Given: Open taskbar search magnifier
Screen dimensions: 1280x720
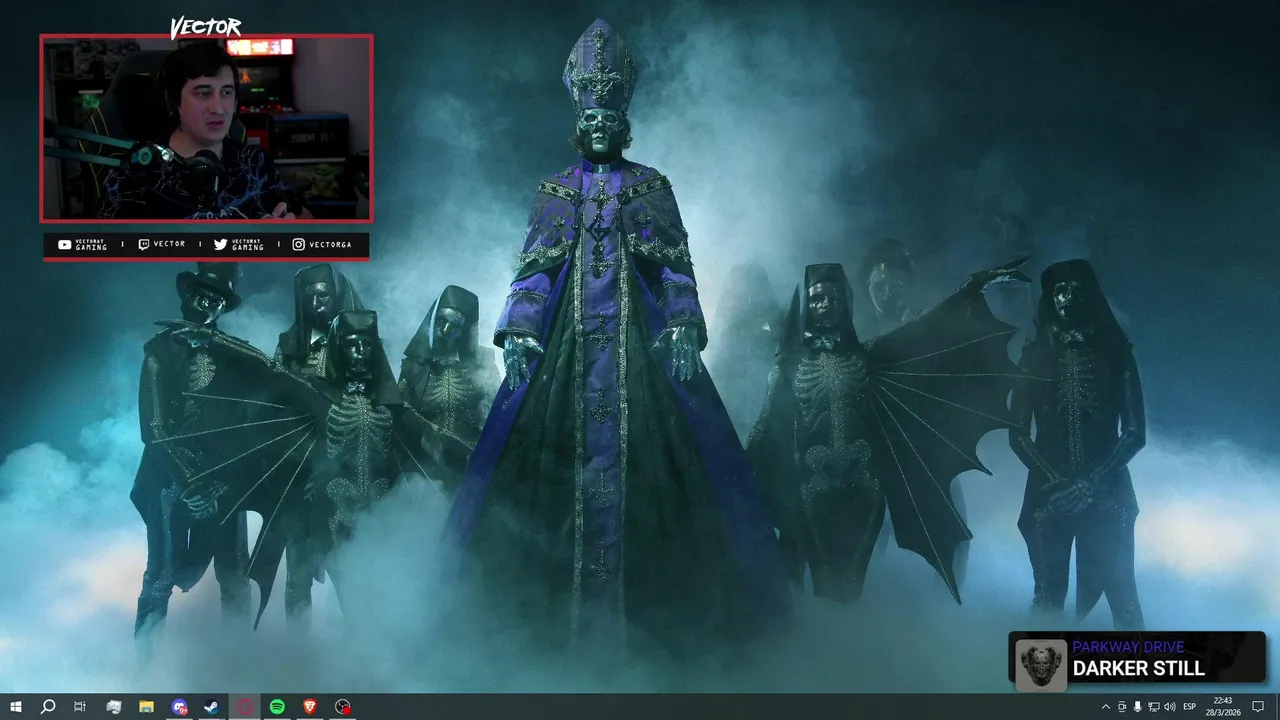Looking at the screenshot, I should [x=47, y=707].
